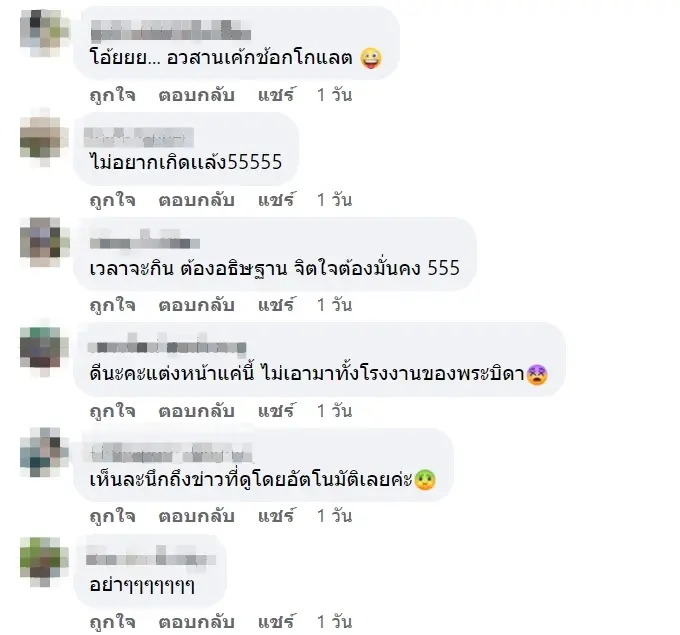The height and width of the screenshot is (635, 680).
Task: Click the tongue-out emoji in first comment
Action: [371, 58]
